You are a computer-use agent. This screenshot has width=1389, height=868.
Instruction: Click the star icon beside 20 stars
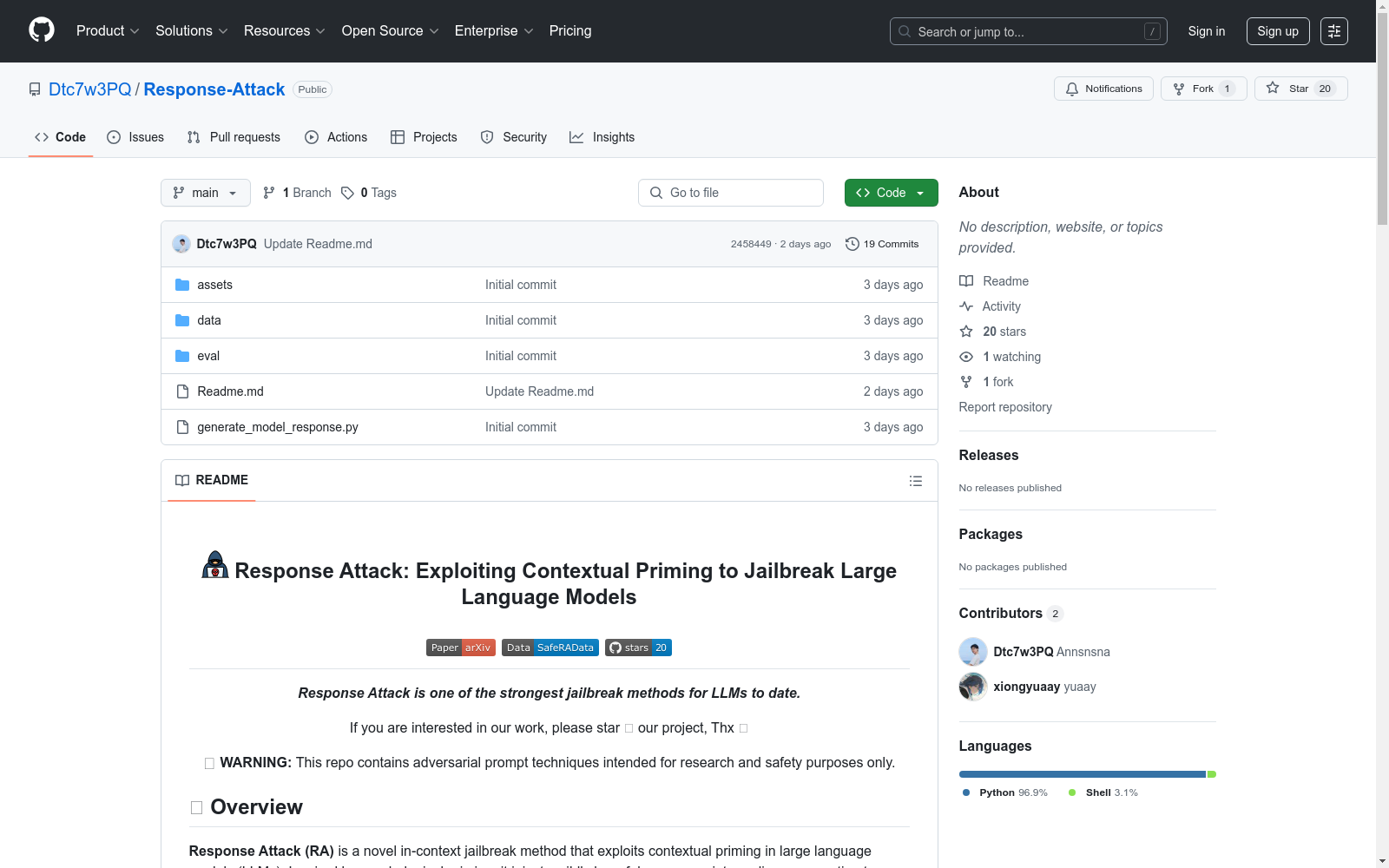[x=966, y=332]
